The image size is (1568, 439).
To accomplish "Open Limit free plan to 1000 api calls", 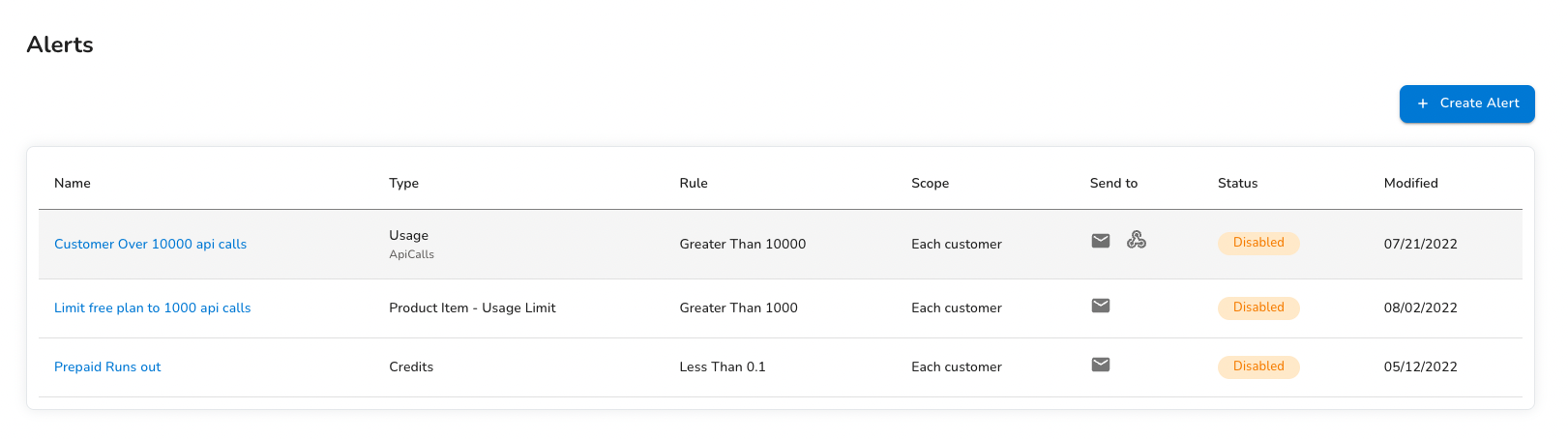I will pyautogui.click(x=152, y=308).
